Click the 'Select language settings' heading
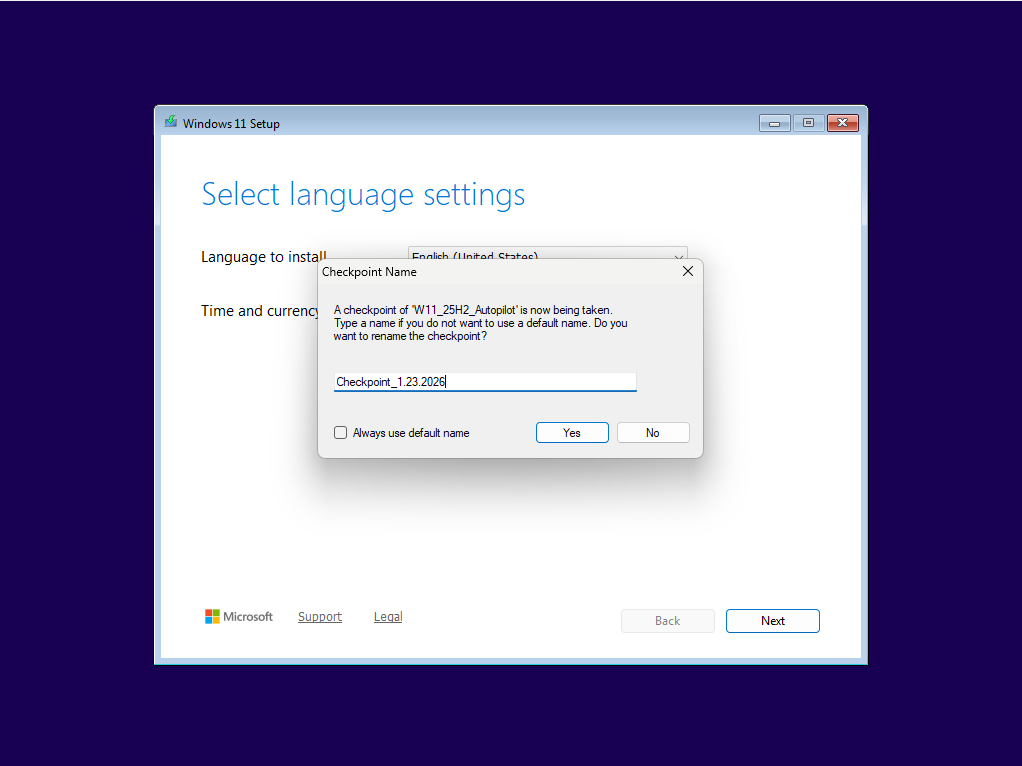Screen dimensions: 1022x766 click(x=363, y=194)
